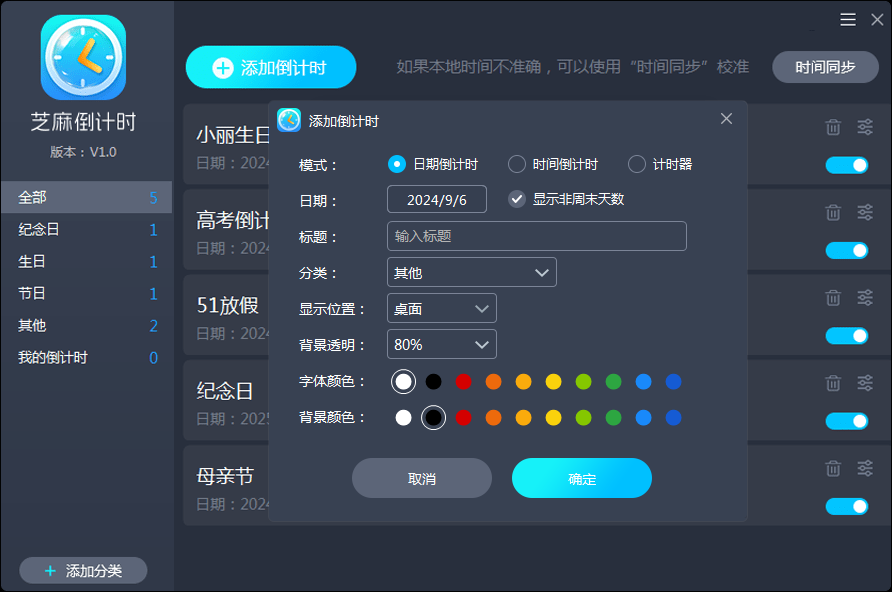Uncheck 显示非周末天数 checkbox
892x592 pixels.
coord(517,199)
